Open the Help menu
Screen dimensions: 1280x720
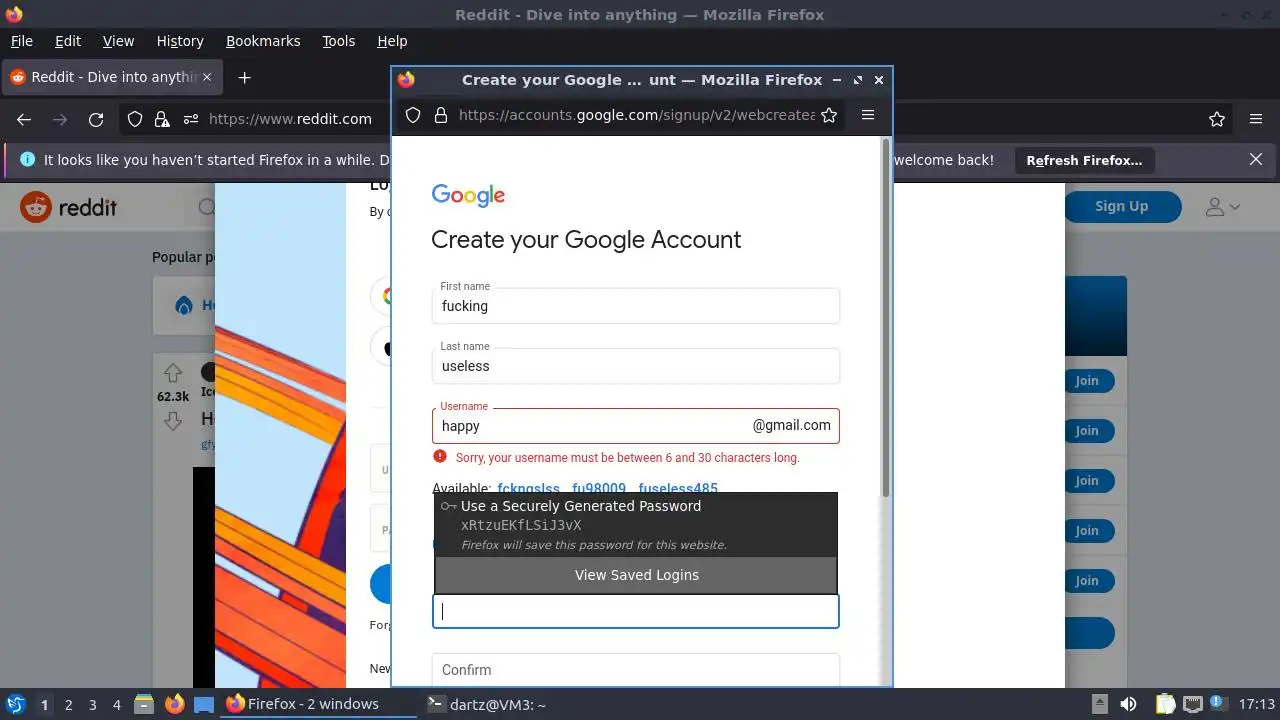pyautogui.click(x=392, y=41)
